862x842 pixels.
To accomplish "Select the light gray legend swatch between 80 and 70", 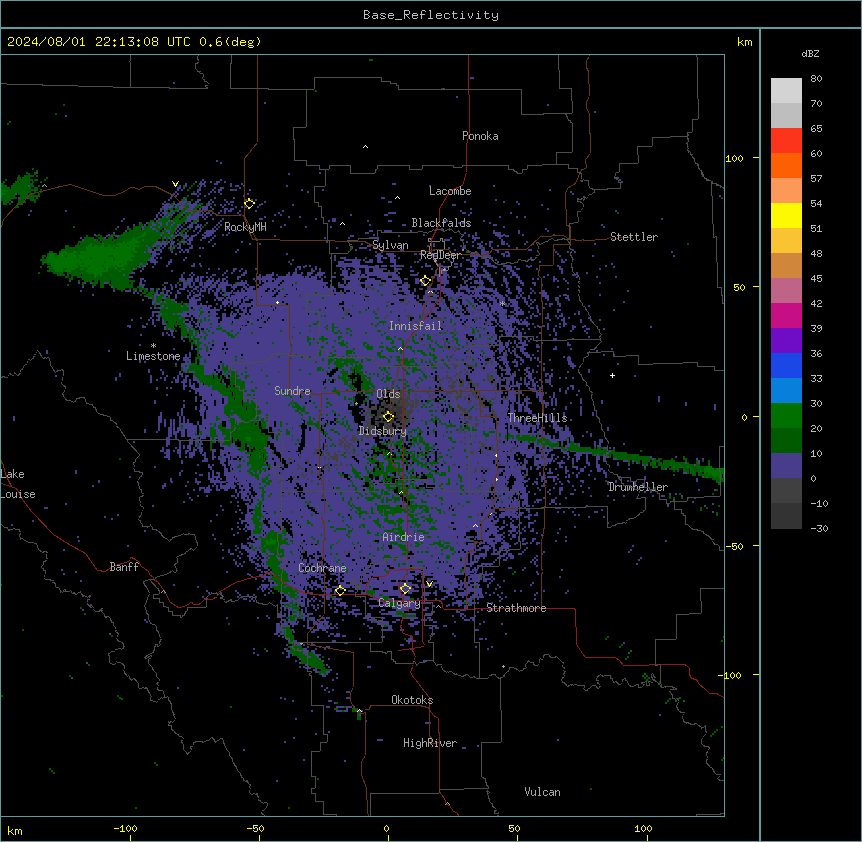I will click(x=786, y=91).
